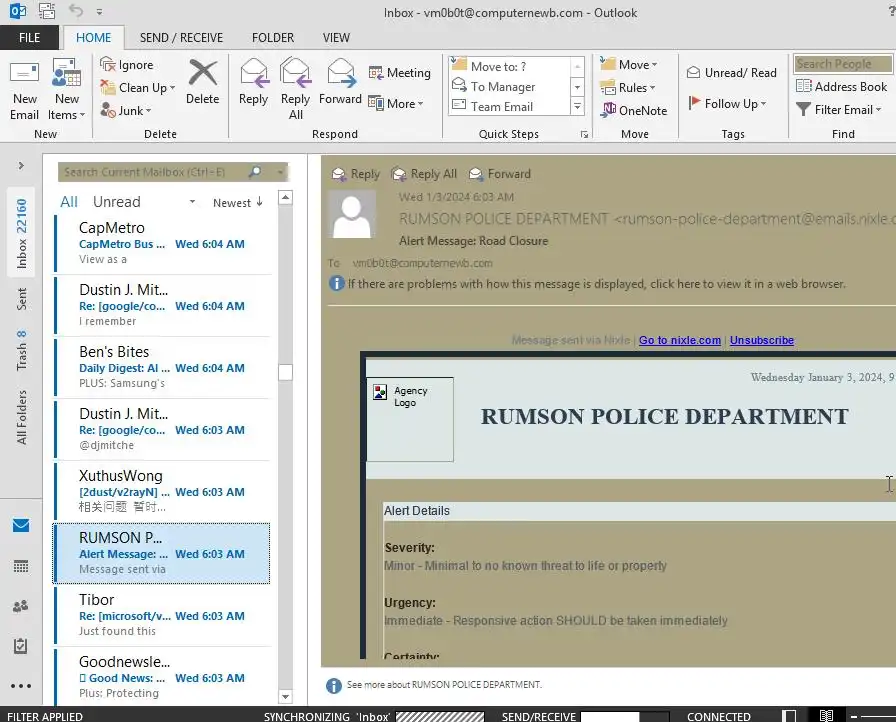896x722 pixels.
Task: Select the To Manager quick step
Action: click(509, 86)
